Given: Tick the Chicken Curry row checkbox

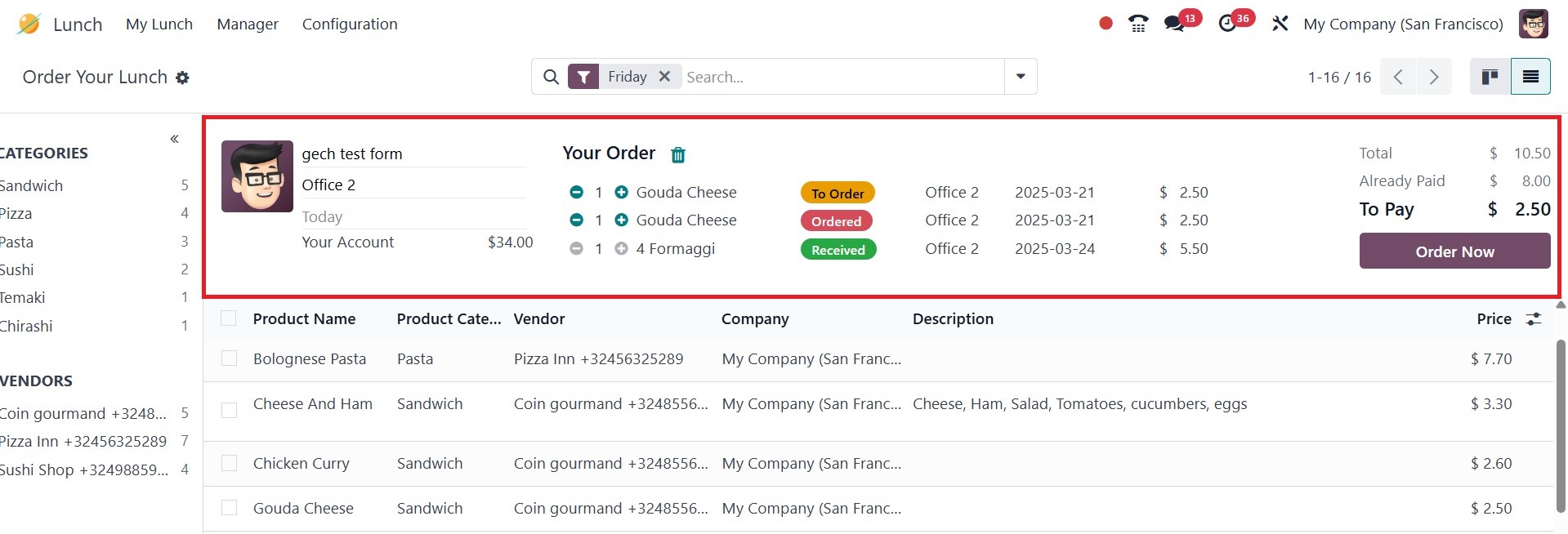Looking at the screenshot, I should tap(229, 463).
